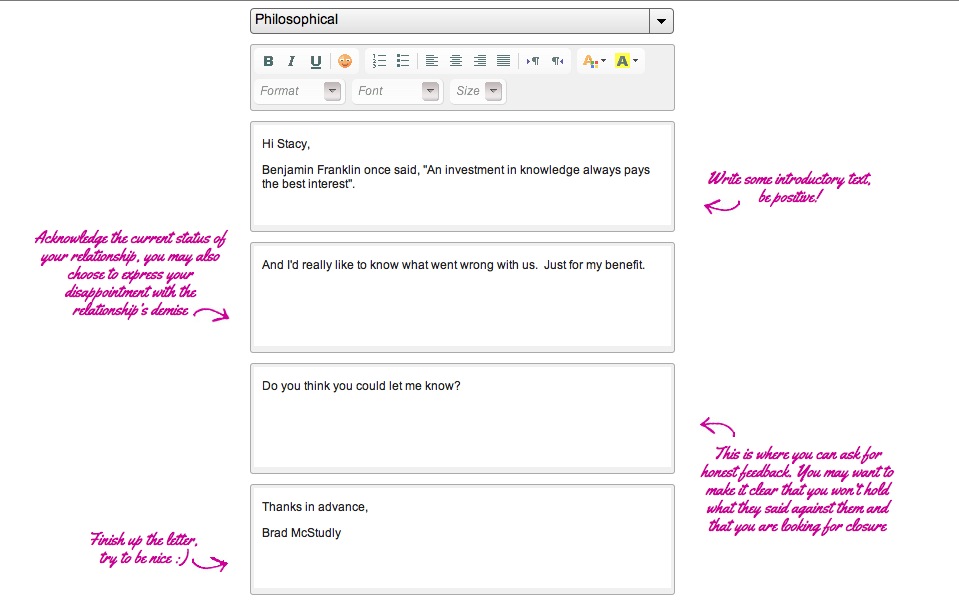The width and height of the screenshot is (959, 603).
Task: Insert a numbered list
Action: [379, 61]
